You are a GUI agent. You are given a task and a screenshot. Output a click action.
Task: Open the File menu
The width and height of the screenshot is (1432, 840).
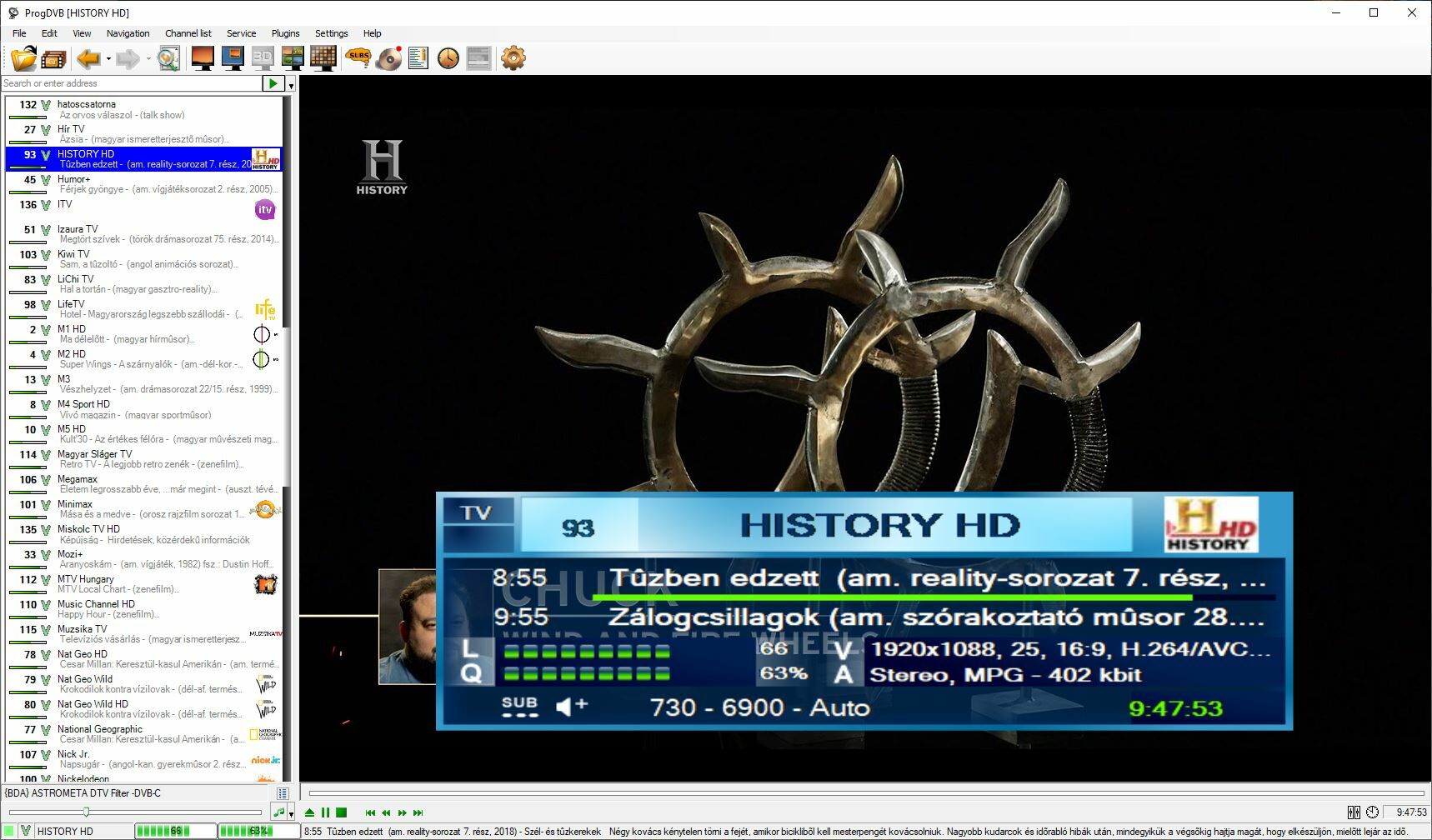[19, 33]
